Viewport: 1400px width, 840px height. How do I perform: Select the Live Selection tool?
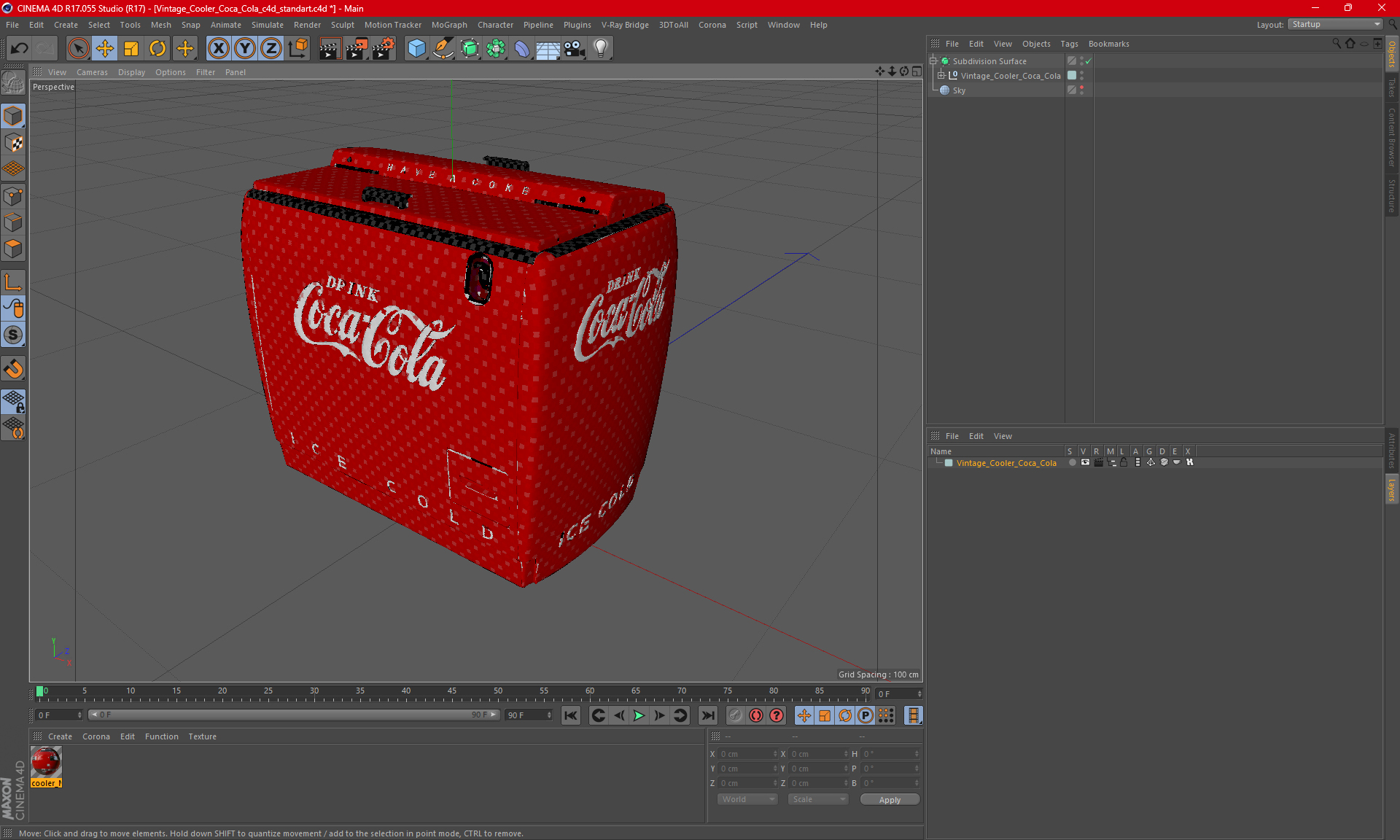click(x=78, y=49)
